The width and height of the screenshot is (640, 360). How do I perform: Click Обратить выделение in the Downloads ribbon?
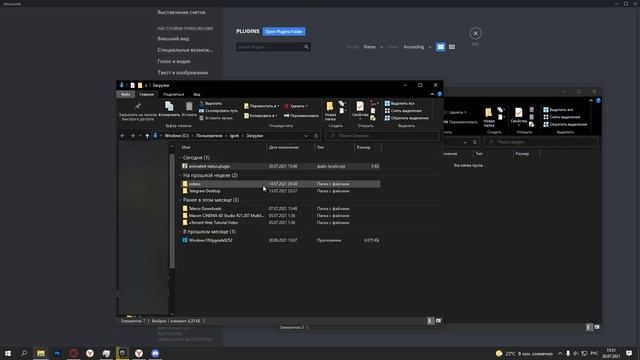coord(407,118)
